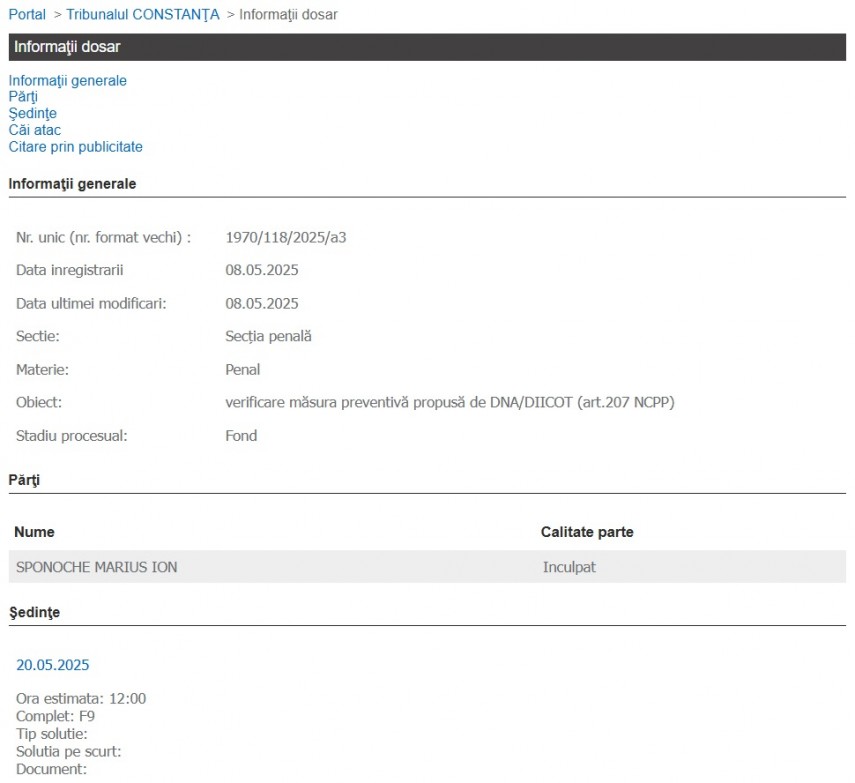
Task: Jump to Ședințe anchor link
Action: tap(33, 113)
